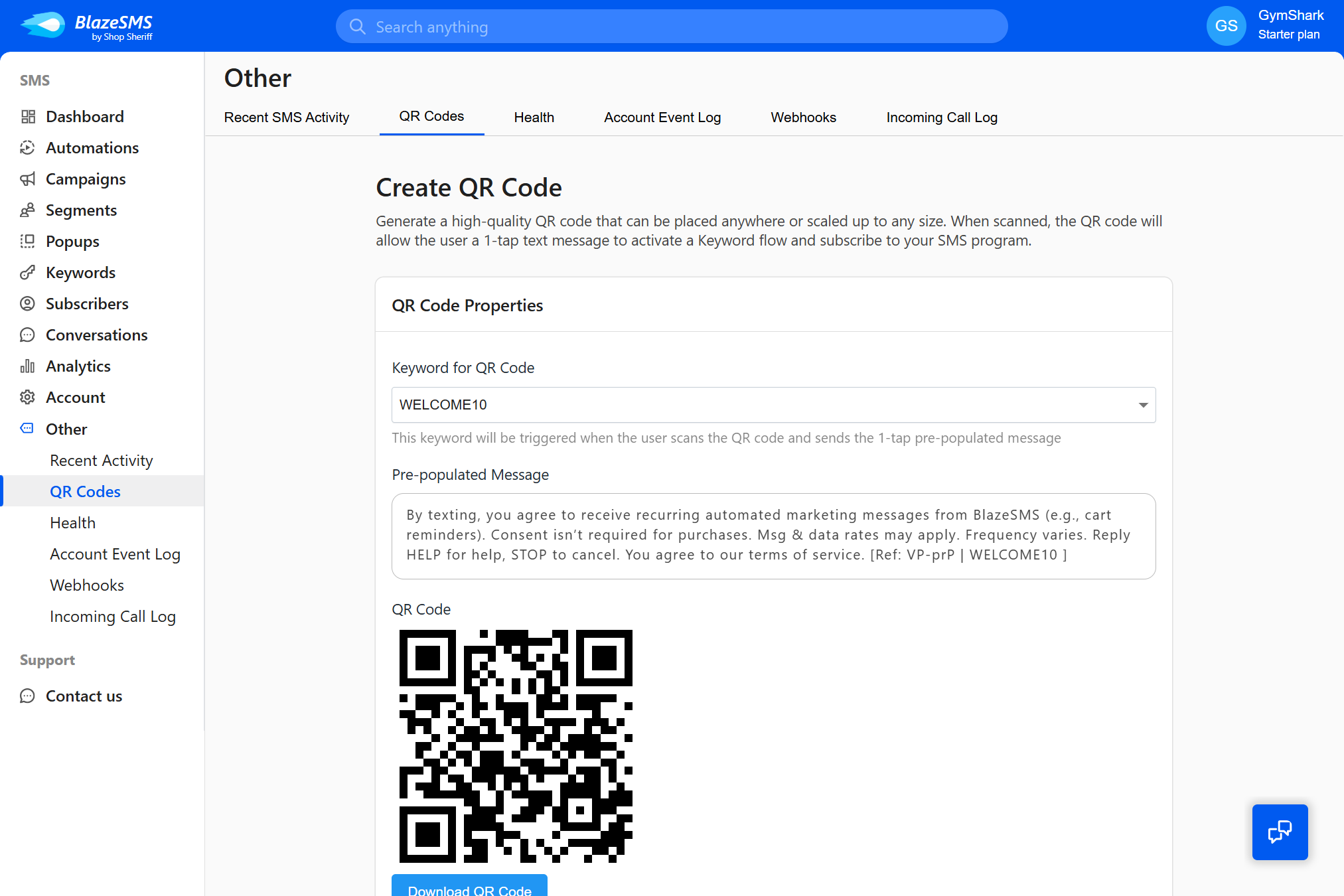Open Incoming Call Log in sidebar
Screen dimensions: 1344x896
113,617
